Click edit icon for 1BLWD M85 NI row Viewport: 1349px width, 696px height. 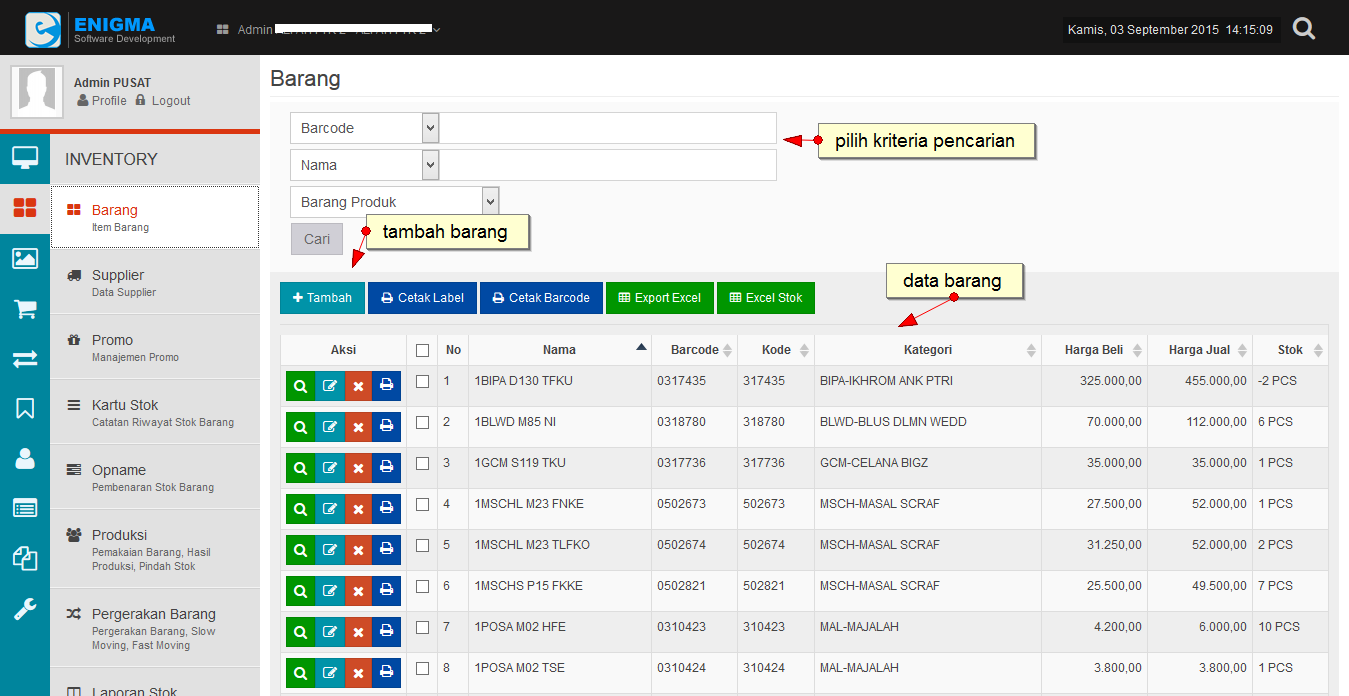pos(330,427)
